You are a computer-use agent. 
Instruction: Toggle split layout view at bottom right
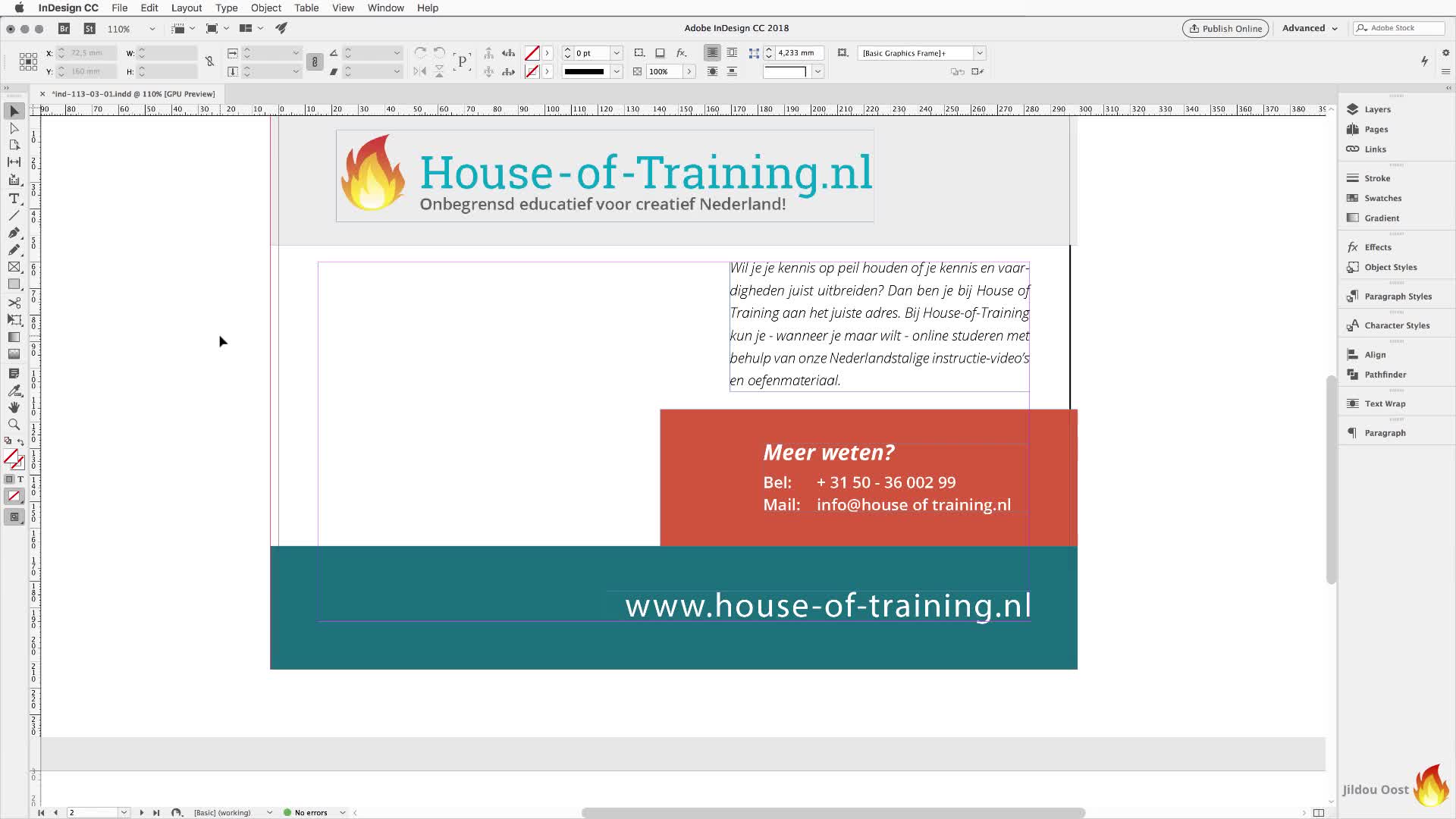coord(1319,813)
